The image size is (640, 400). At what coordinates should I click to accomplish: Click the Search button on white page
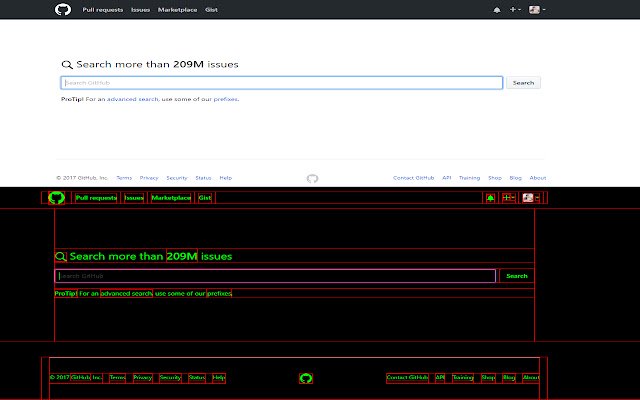523,83
